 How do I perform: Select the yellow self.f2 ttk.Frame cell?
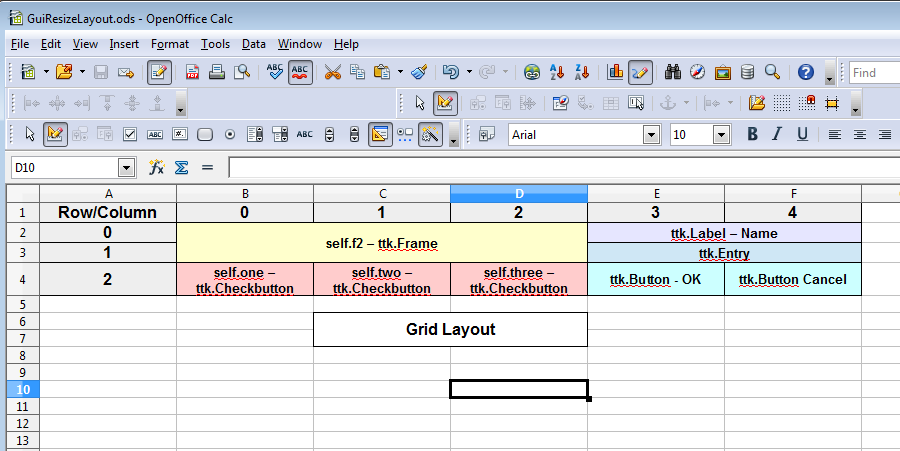(x=382, y=243)
